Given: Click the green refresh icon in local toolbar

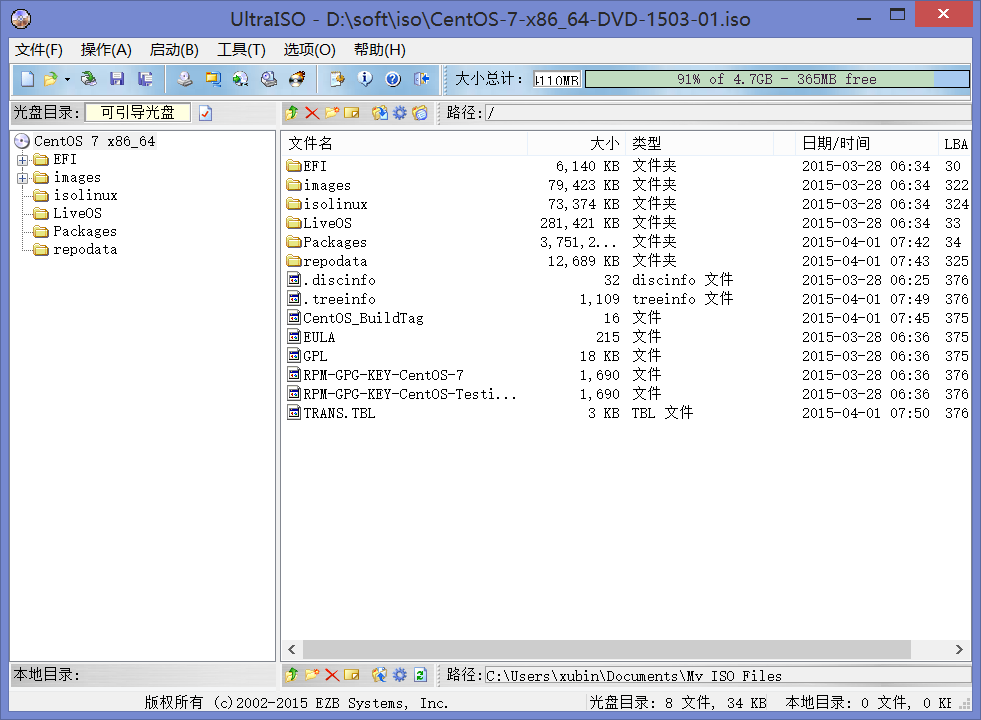Looking at the screenshot, I should coord(420,675).
